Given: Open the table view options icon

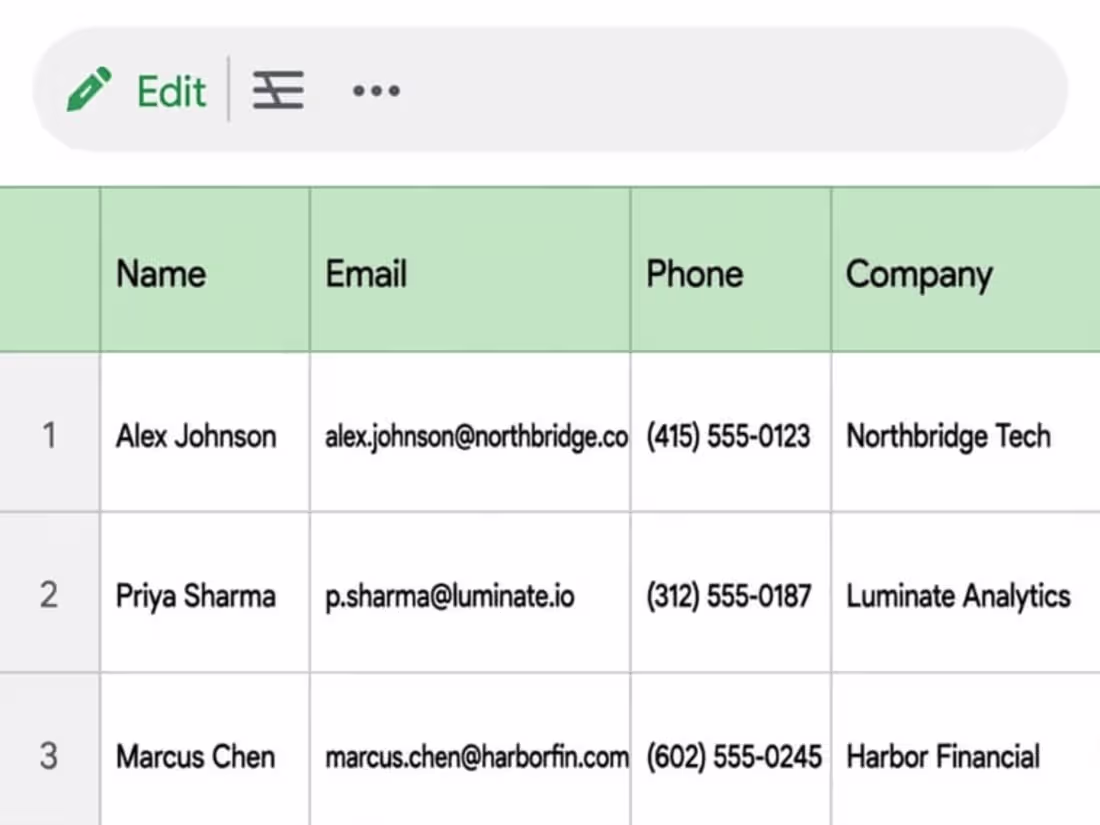Looking at the screenshot, I should [279, 90].
